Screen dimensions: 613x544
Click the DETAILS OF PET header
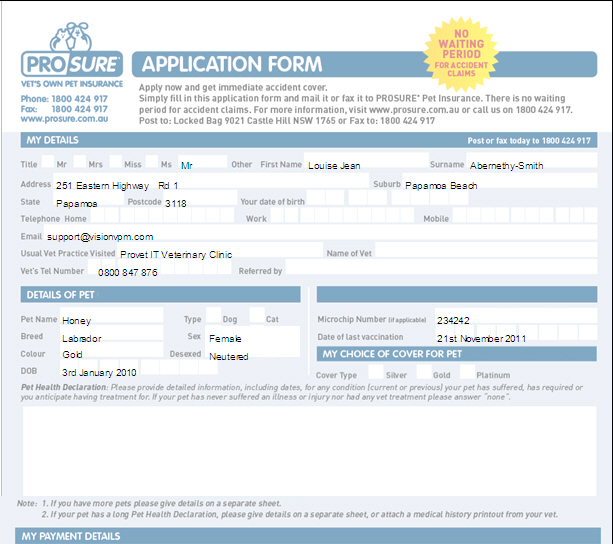[160, 294]
